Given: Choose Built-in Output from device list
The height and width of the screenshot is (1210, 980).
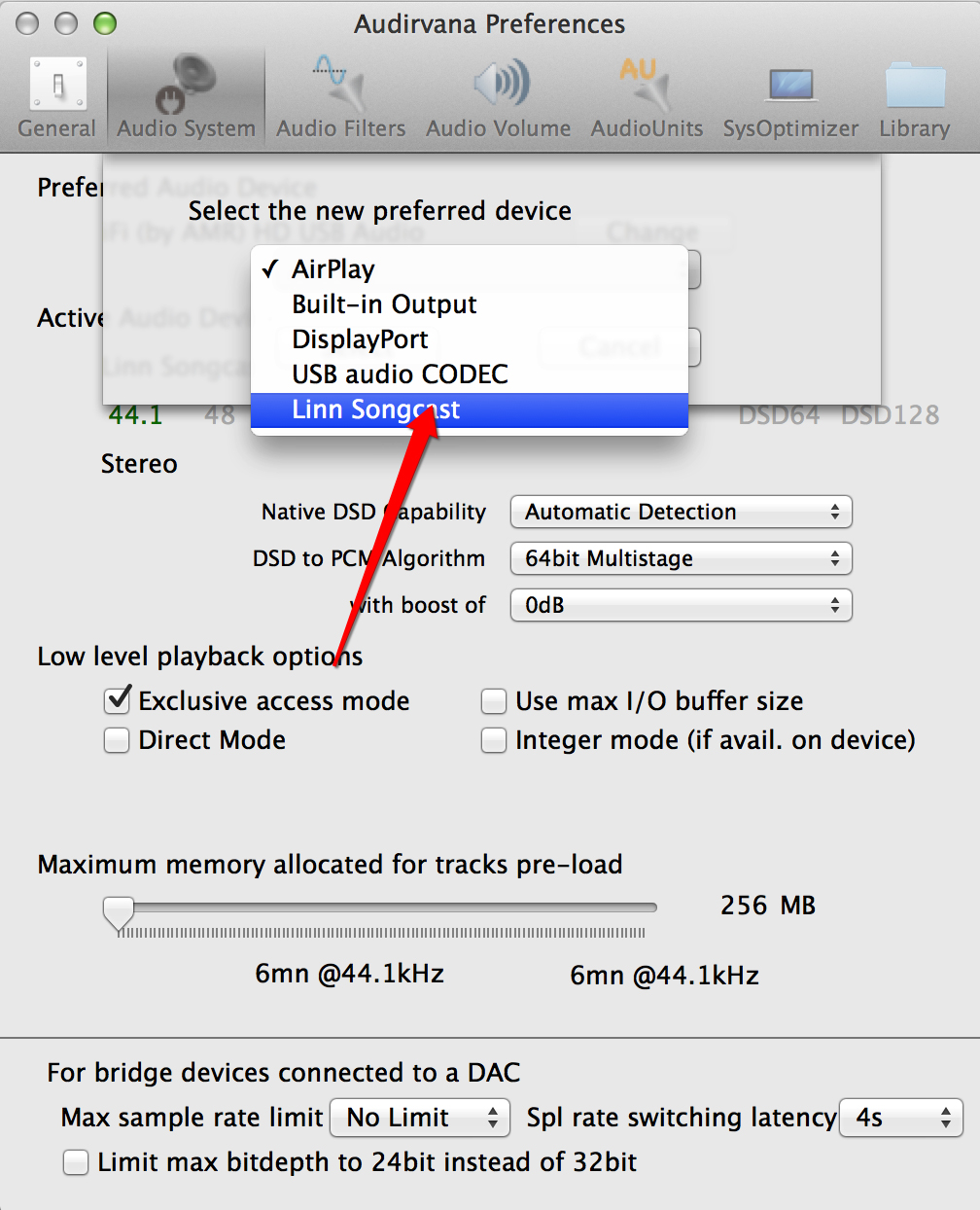Looking at the screenshot, I should point(470,304).
